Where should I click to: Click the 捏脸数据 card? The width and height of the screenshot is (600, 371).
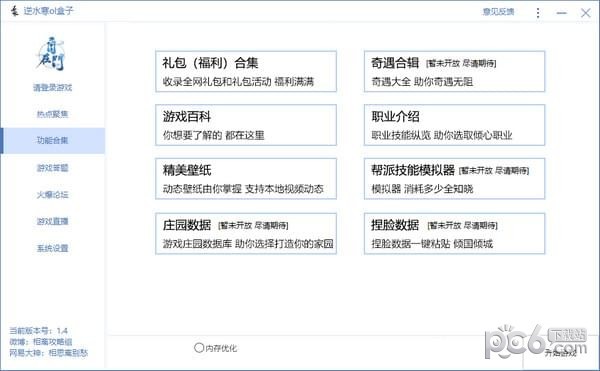tap(454, 234)
